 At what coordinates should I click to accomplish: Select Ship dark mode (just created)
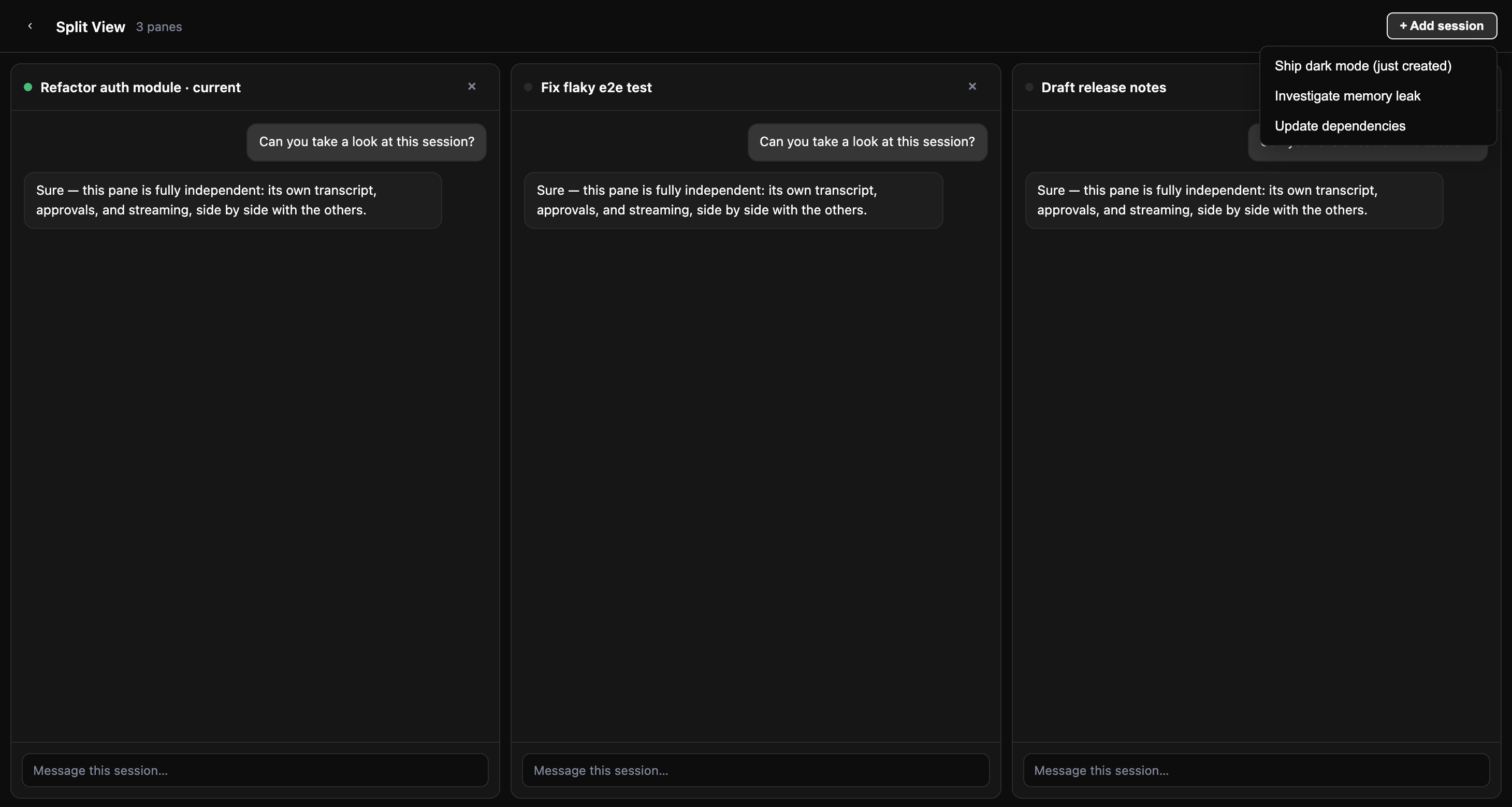pyautogui.click(x=1377, y=66)
